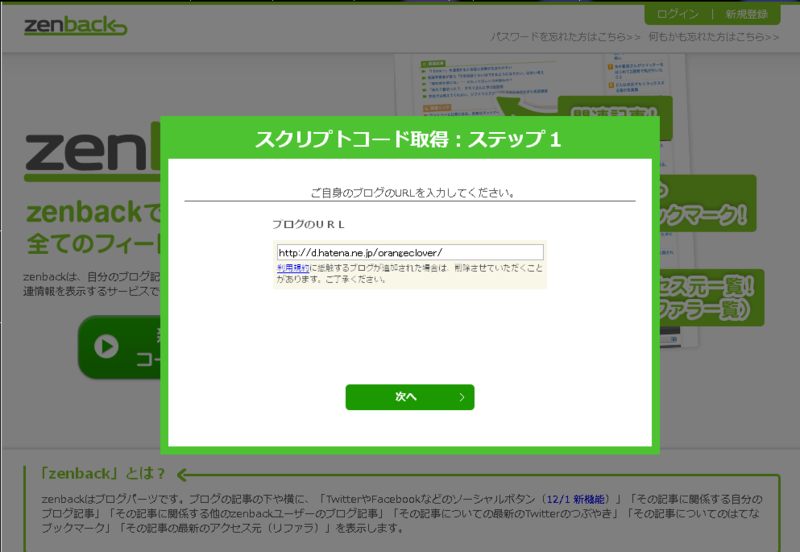Open the 新規登録 sign-up link

tap(747, 14)
